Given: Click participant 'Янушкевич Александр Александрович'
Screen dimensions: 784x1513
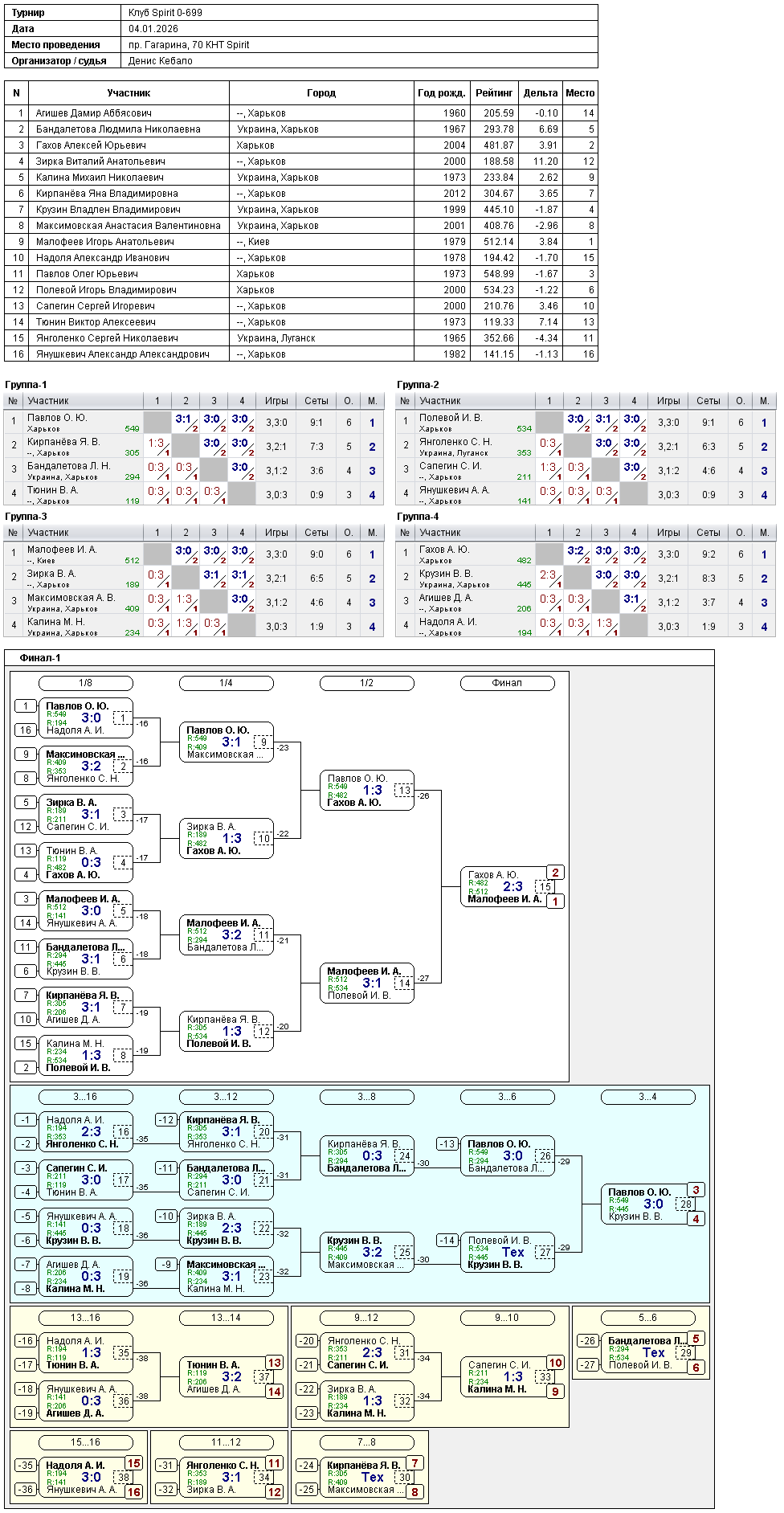Looking at the screenshot, I should coord(123,354).
